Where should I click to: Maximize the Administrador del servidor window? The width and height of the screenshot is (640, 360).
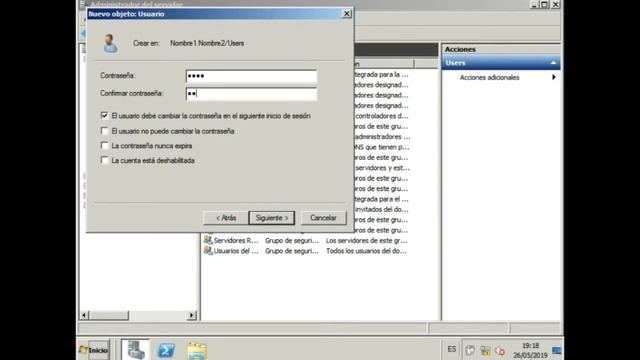tap(544, 4)
